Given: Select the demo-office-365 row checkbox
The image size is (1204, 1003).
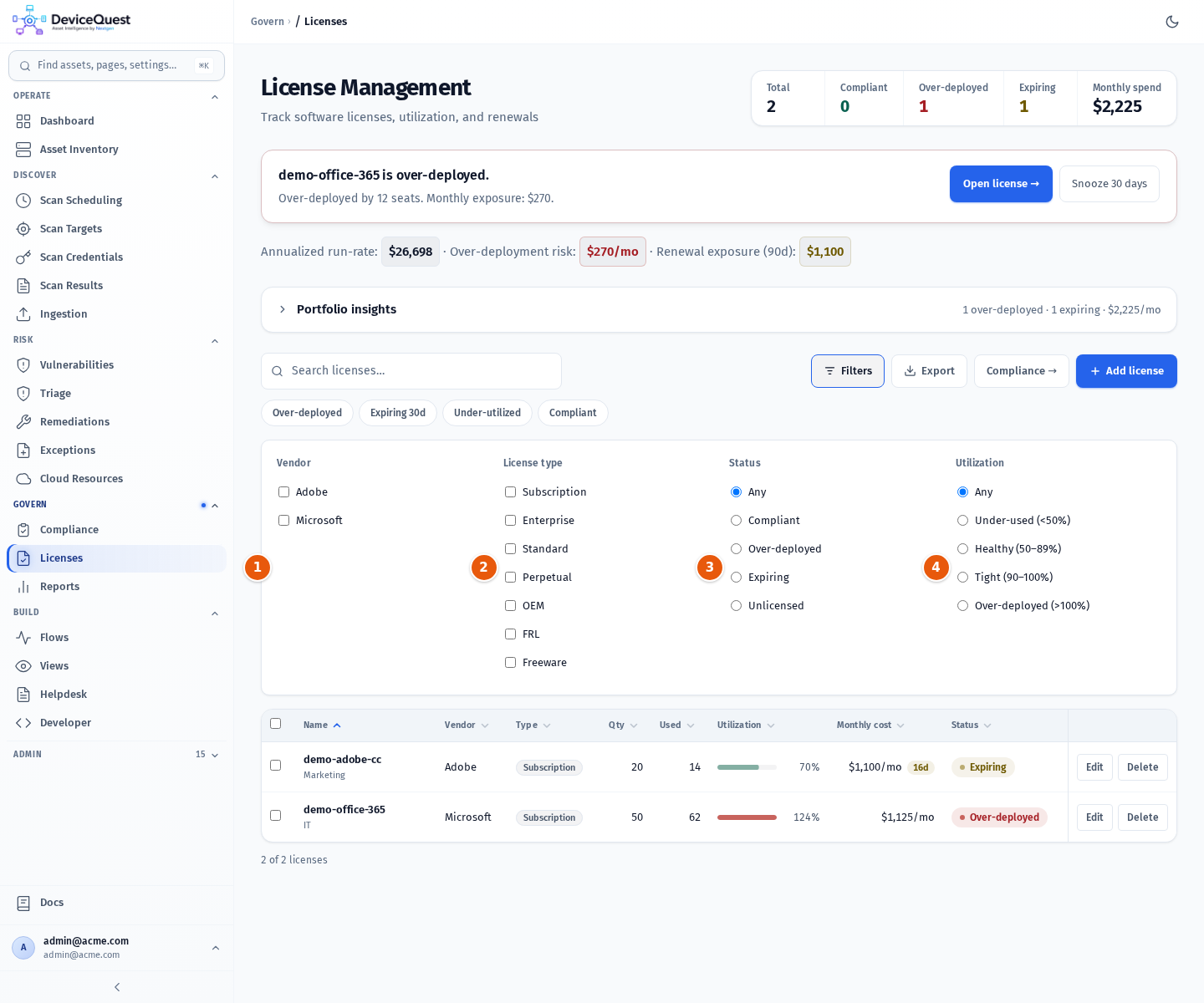Looking at the screenshot, I should (x=275, y=816).
